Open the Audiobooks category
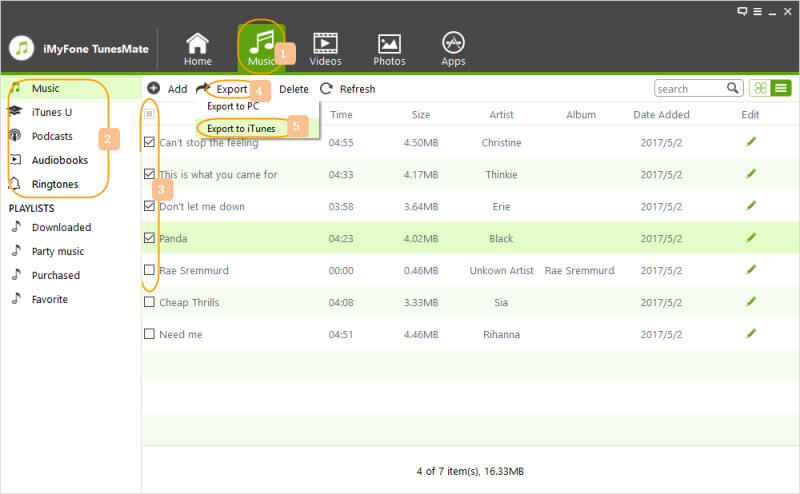Image resolution: width=800 pixels, height=494 pixels. pyautogui.click(x=60, y=160)
